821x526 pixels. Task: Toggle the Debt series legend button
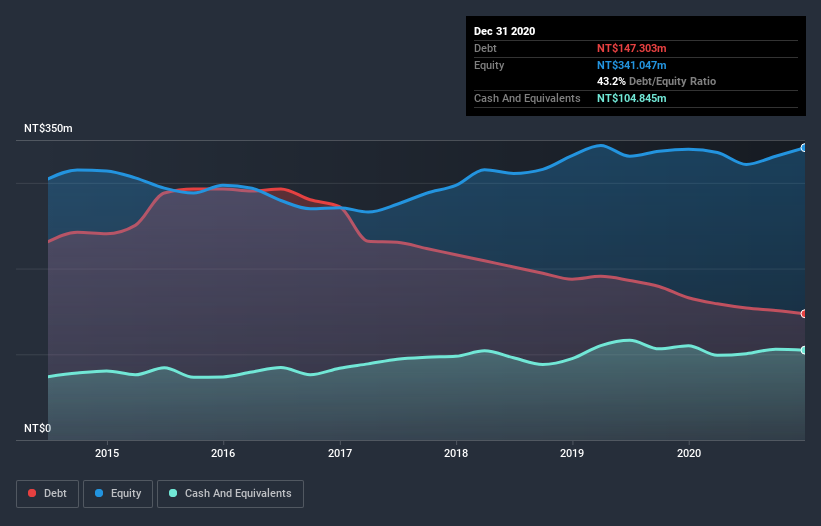tap(48, 494)
